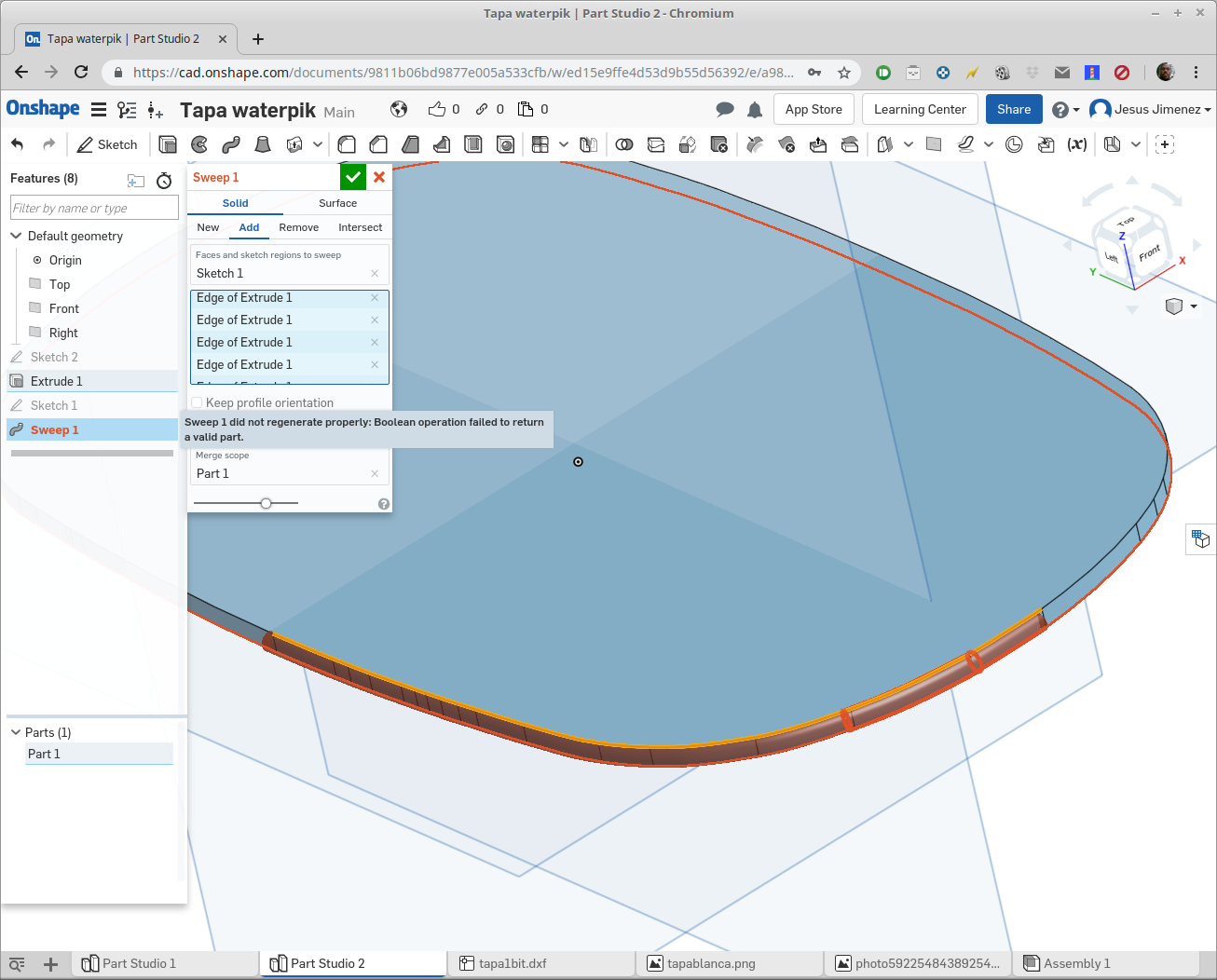
Task: Open the appearance panel icon on right edge
Action: coord(1201,539)
